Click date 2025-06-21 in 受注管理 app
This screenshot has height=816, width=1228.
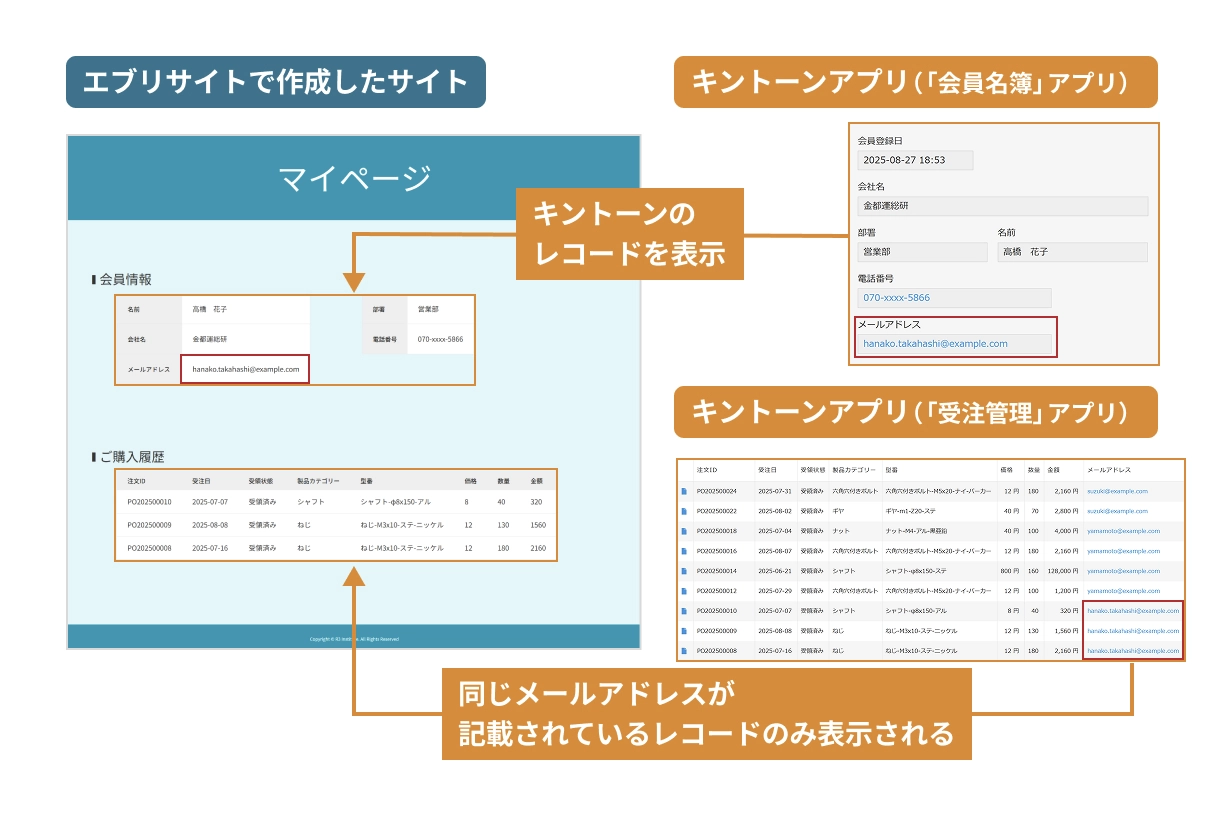pyautogui.click(x=775, y=571)
